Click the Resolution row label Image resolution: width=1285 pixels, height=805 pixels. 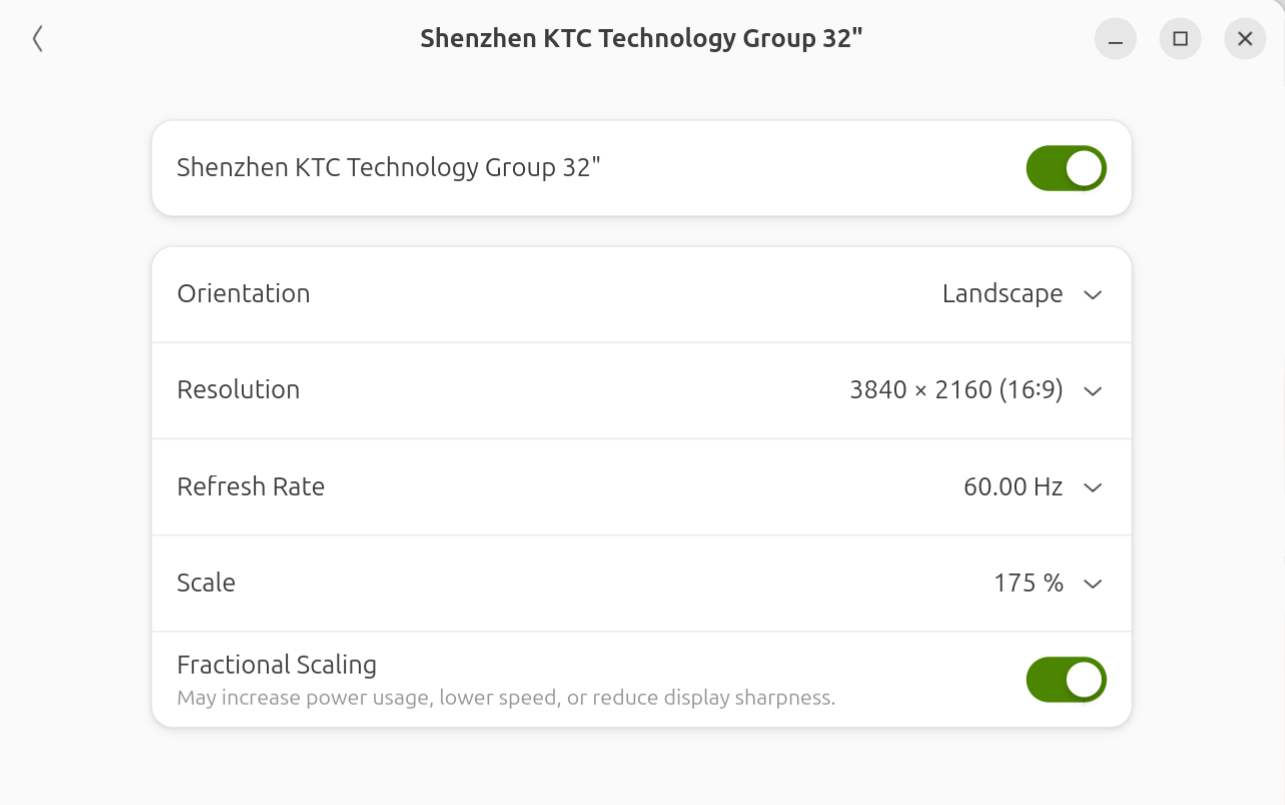(238, 390)
